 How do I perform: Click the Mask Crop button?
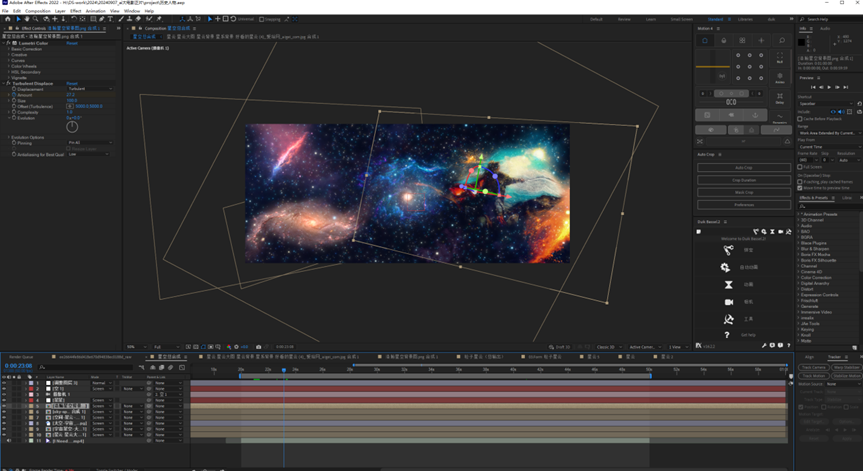744,192
